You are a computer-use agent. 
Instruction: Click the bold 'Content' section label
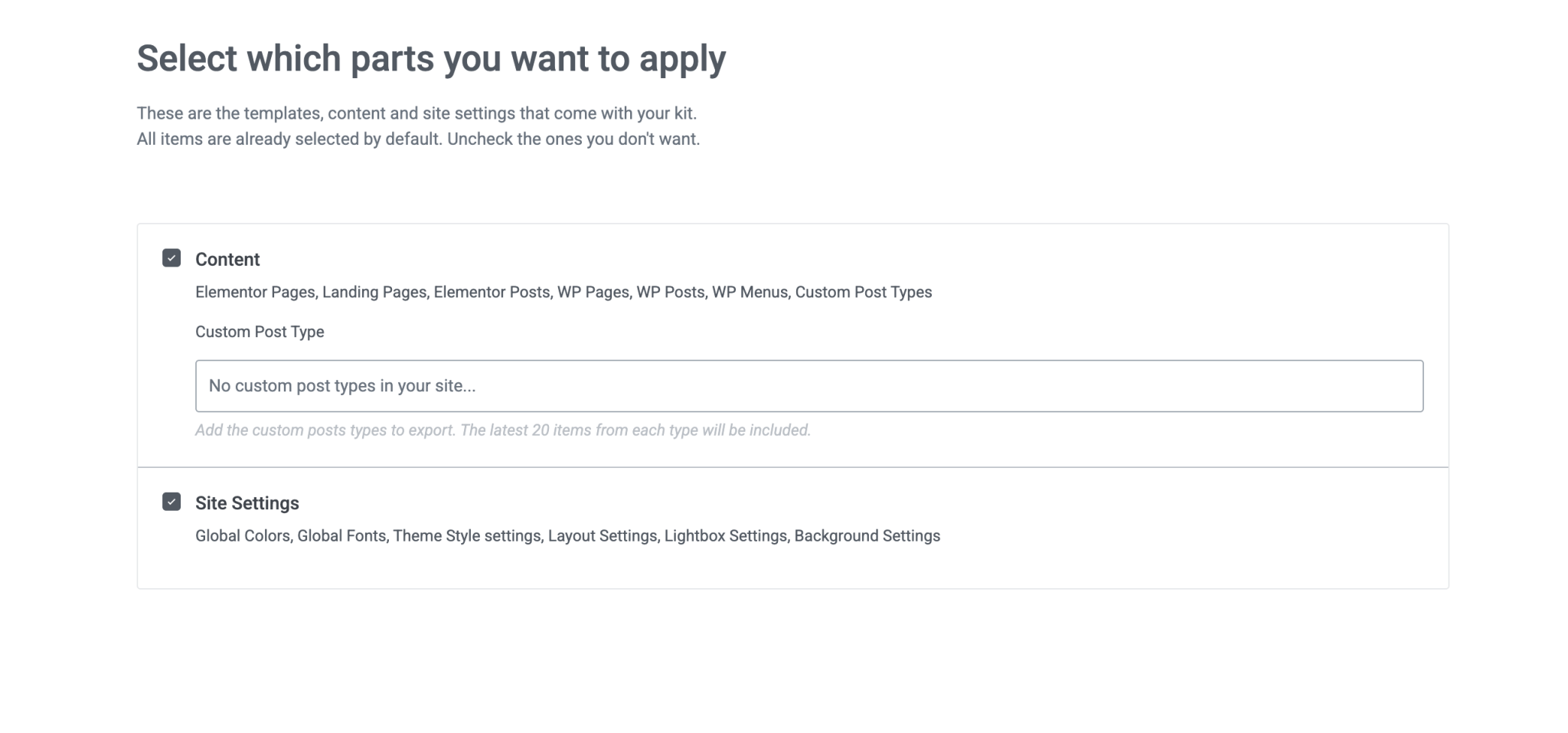[227, 260]
